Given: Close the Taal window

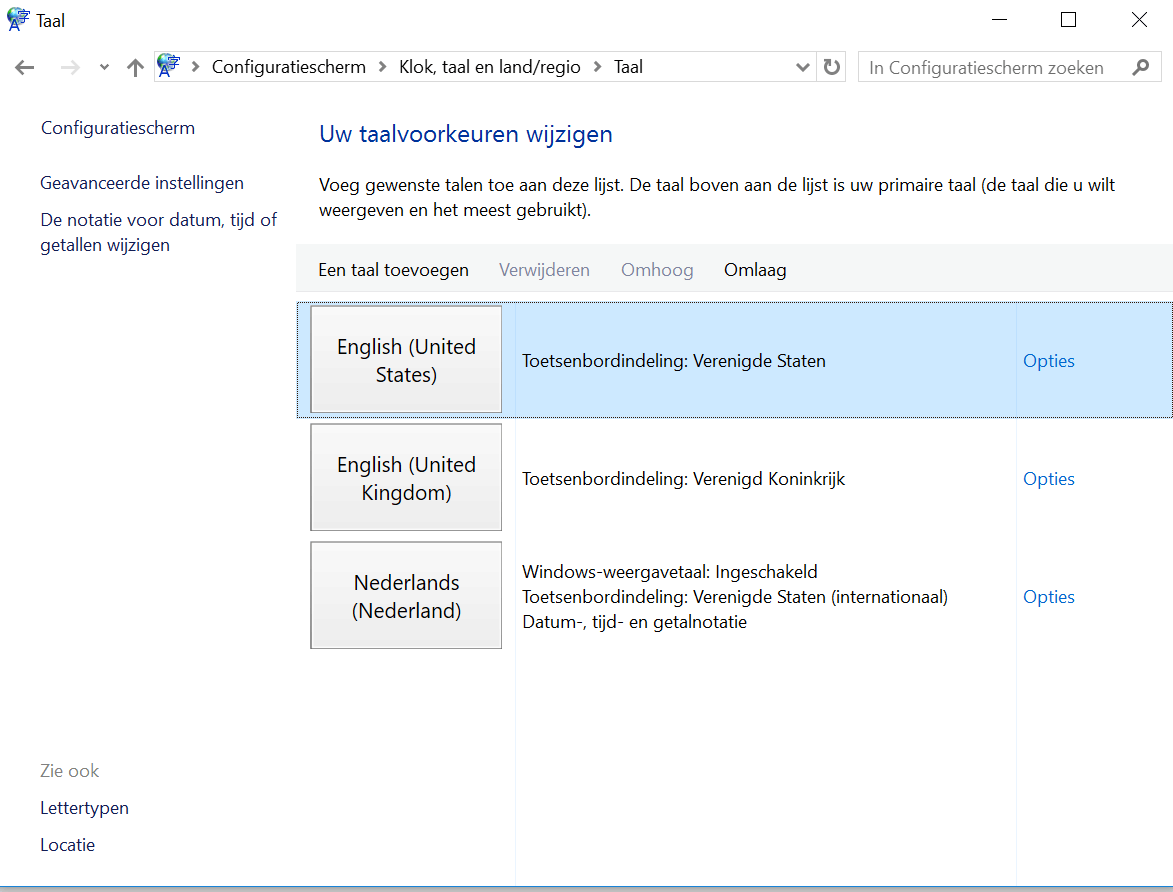Looking at the screenshot, I should pyautogui.click(x=1139, y=19).
